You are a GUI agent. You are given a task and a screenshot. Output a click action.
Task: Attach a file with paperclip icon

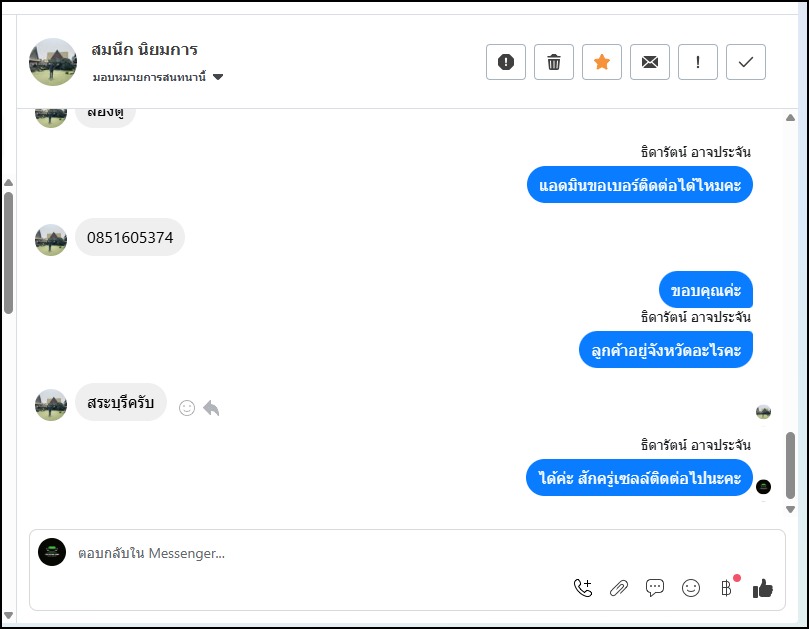[x=619, y=588]
